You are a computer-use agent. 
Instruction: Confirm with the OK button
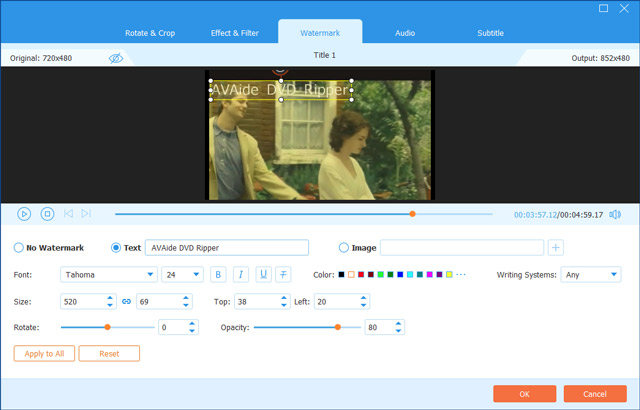coord(524,394)
